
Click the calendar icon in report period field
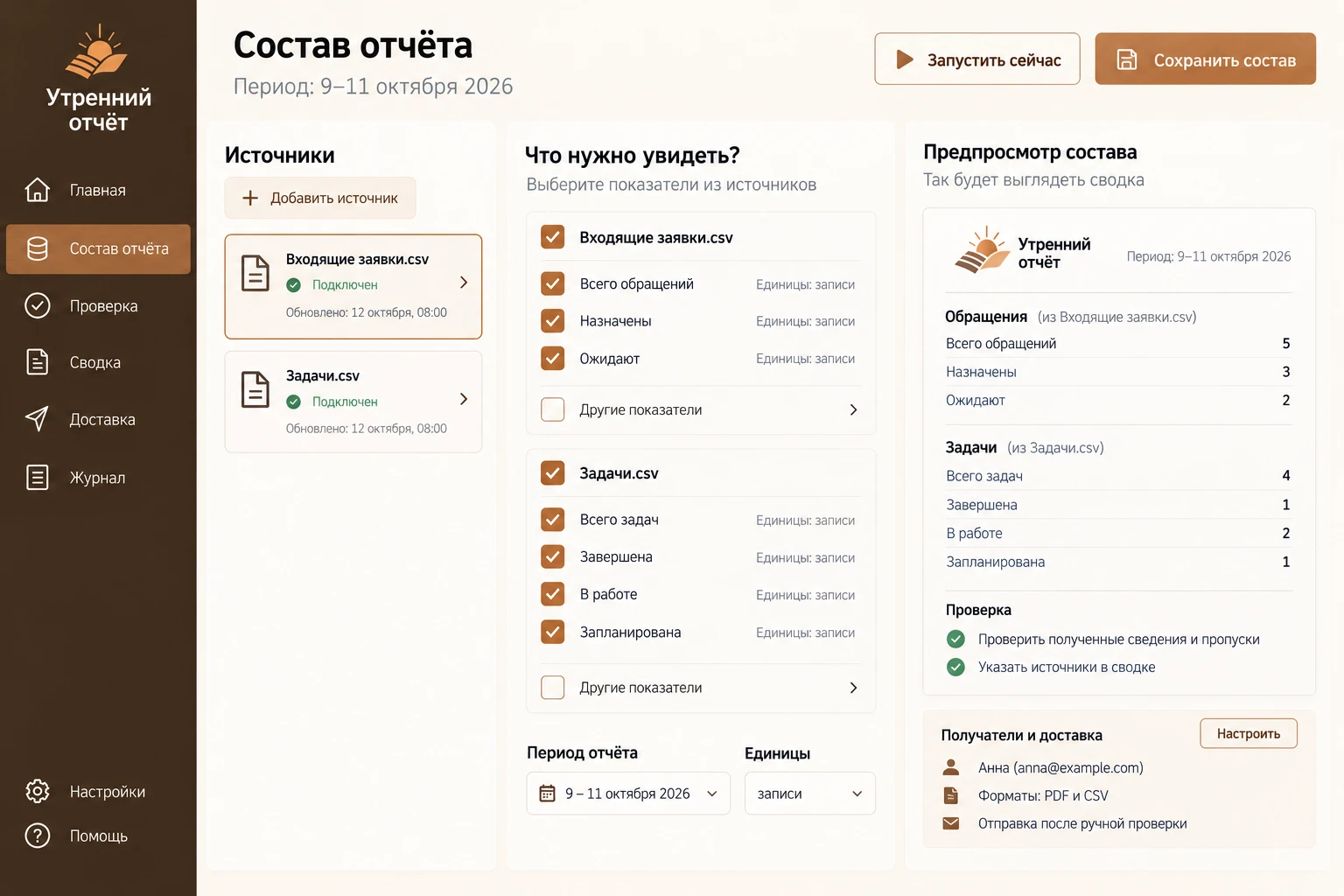(x=547, y=794)
